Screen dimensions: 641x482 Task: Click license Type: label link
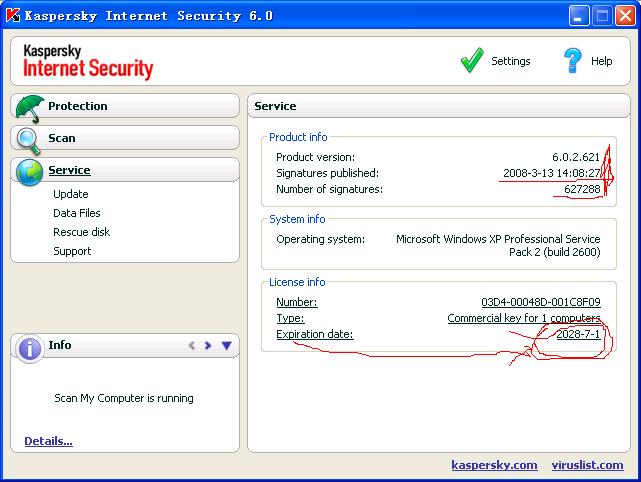[290, 318]
